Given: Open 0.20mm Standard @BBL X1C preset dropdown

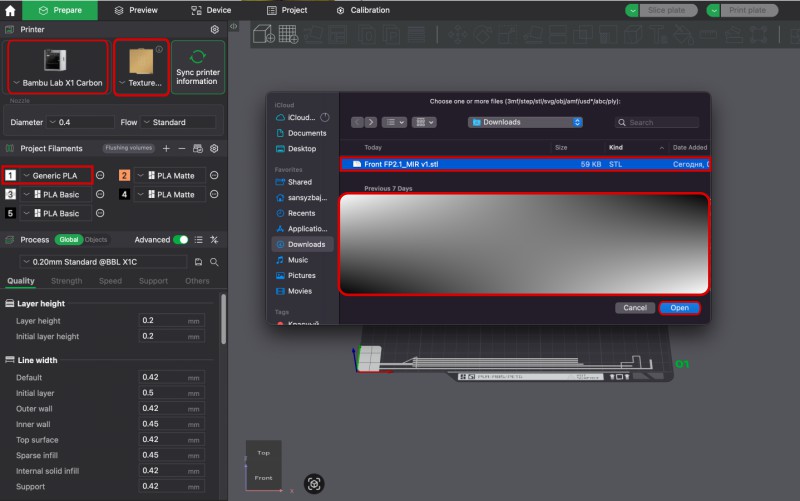Looking at the screenshot, I should click(104, 262).
